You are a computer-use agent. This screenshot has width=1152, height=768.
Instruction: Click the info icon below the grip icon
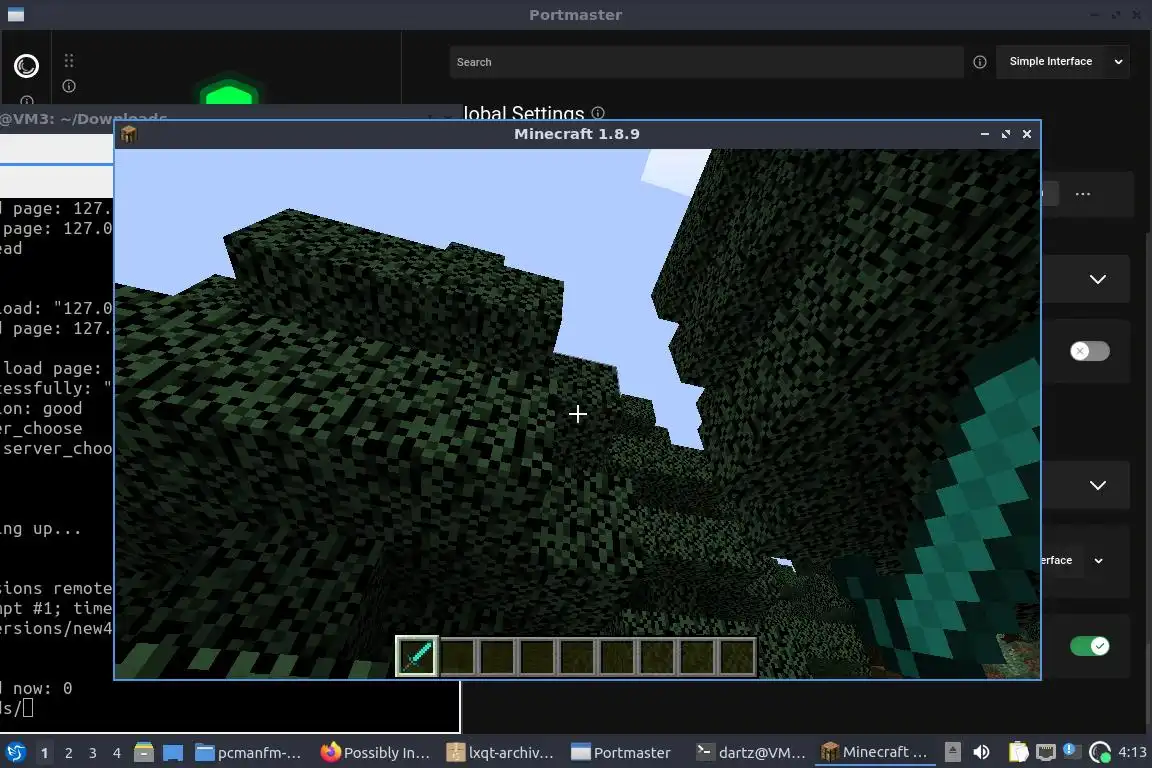(69, 86)
